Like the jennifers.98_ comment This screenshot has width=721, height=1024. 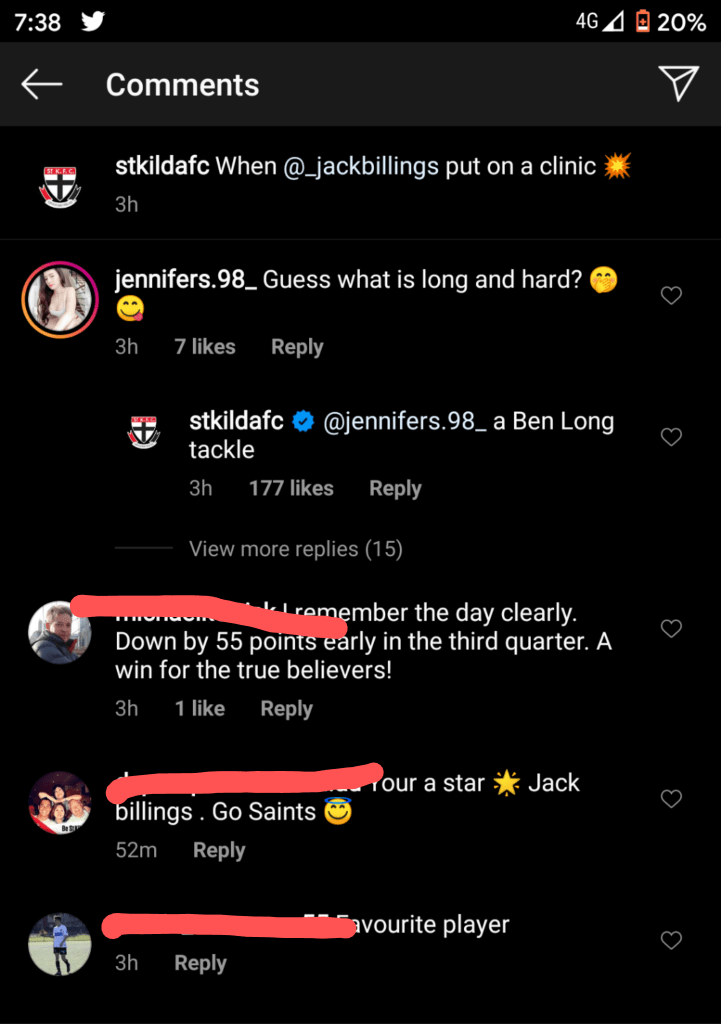pos(672,295)
